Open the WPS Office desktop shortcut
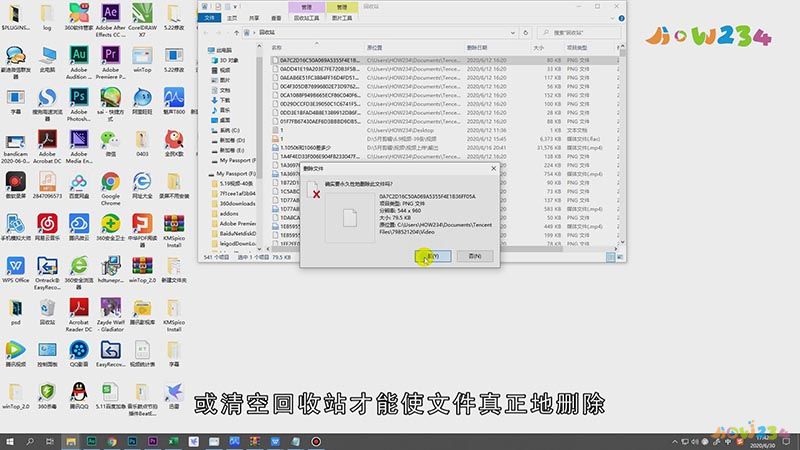The image size is (800, 450). tap(15, 269)
